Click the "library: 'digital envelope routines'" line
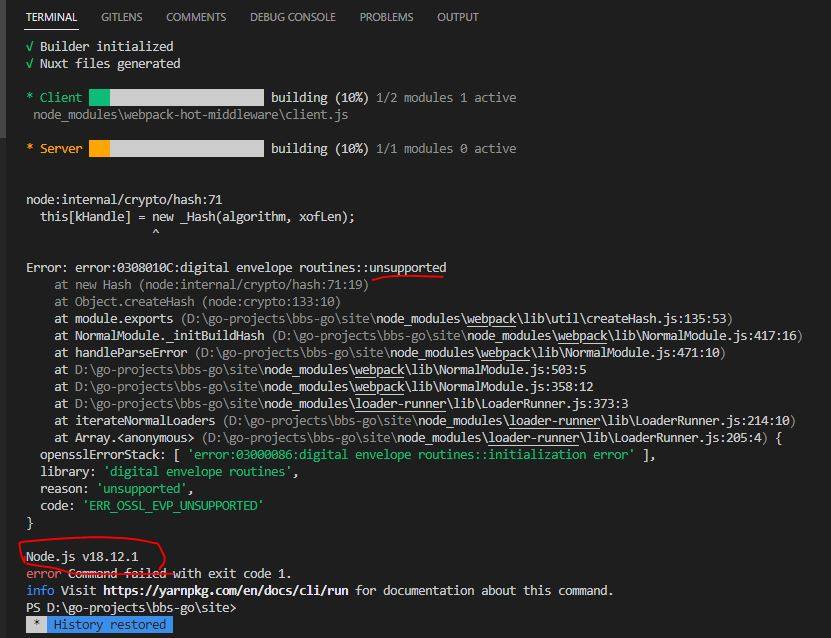The image size is (831, 638). 170,472
